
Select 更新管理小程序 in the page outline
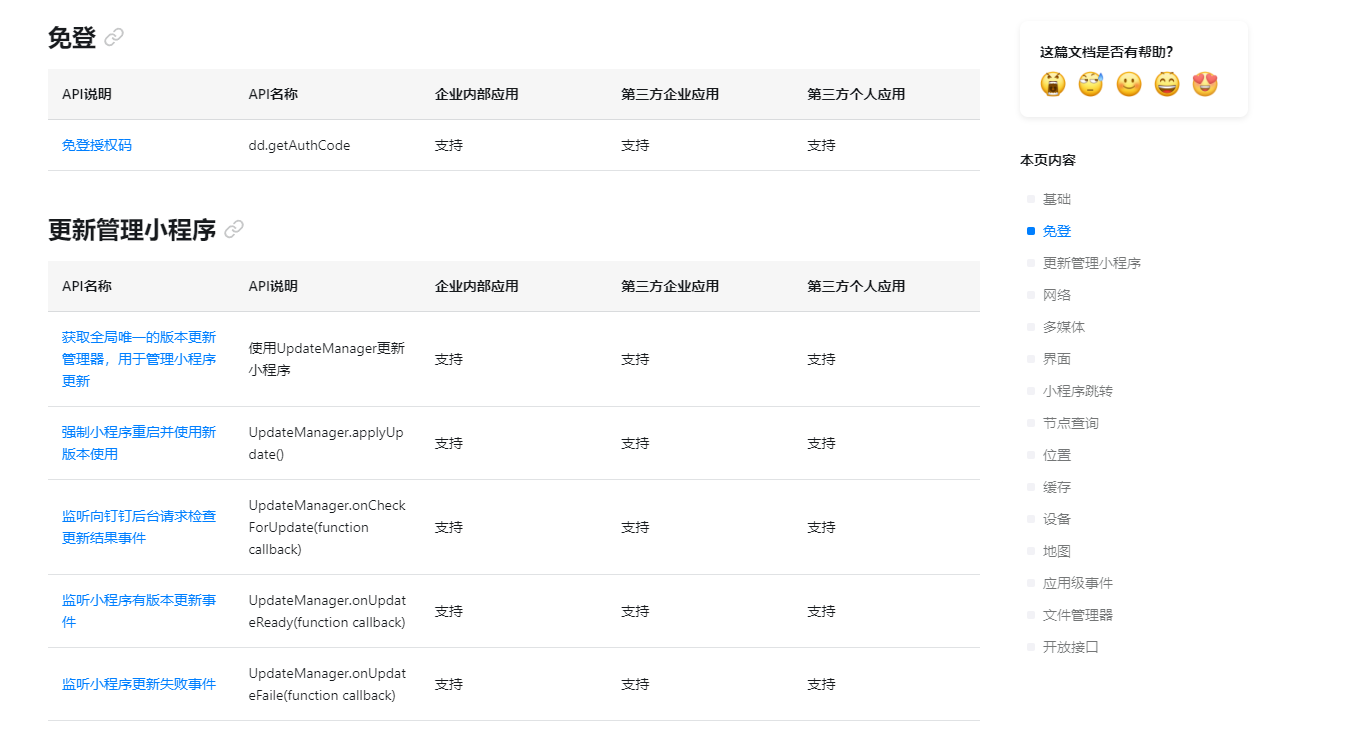[1092, 263]
